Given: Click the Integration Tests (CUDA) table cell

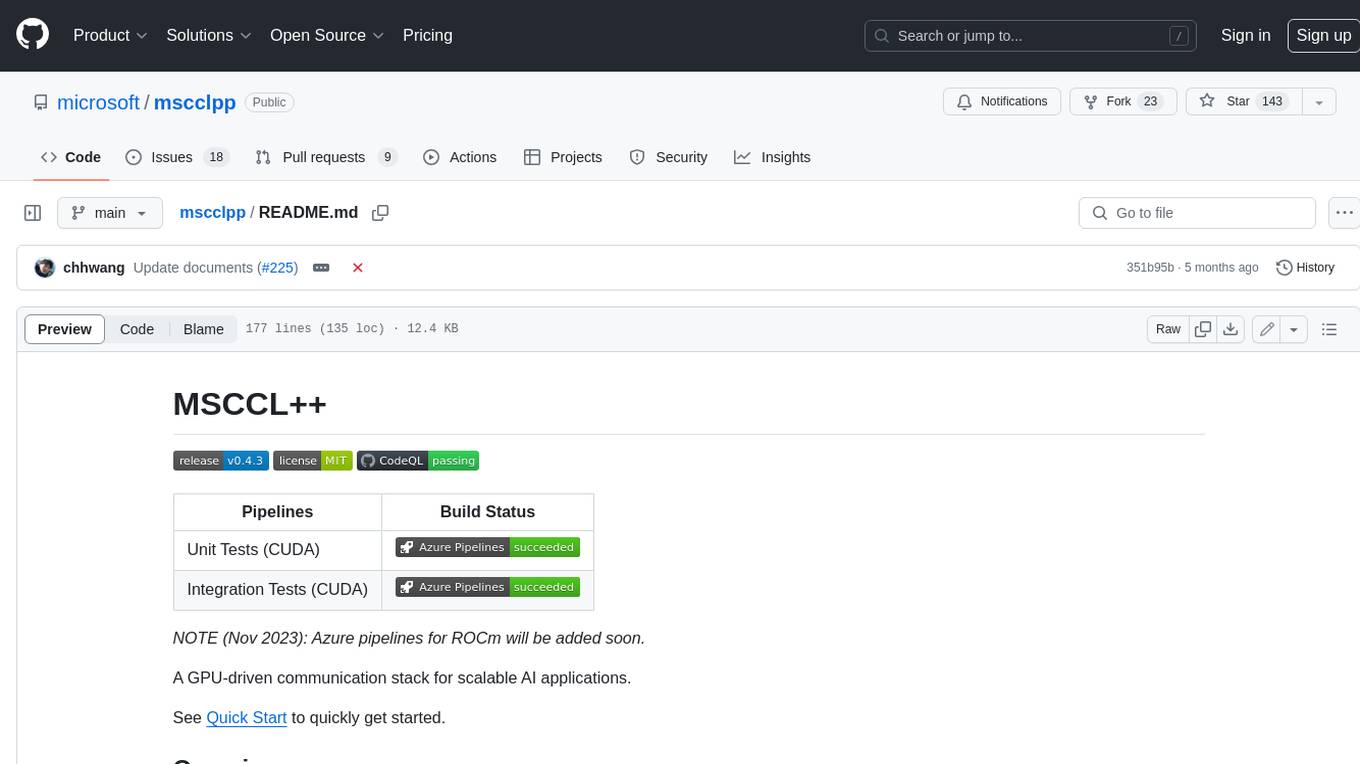Looking at the screenshot, I should click(277, 590).
